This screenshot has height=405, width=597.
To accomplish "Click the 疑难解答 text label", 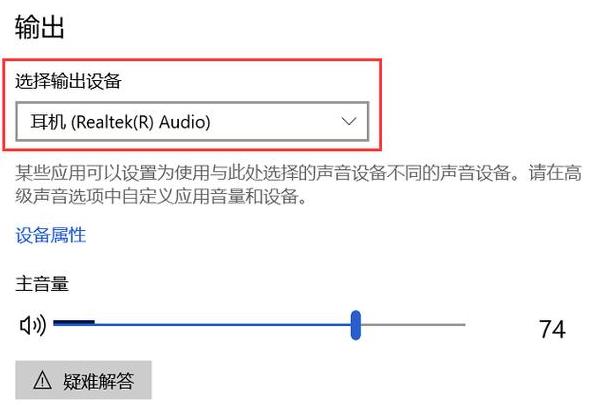I will pos(99,381).
